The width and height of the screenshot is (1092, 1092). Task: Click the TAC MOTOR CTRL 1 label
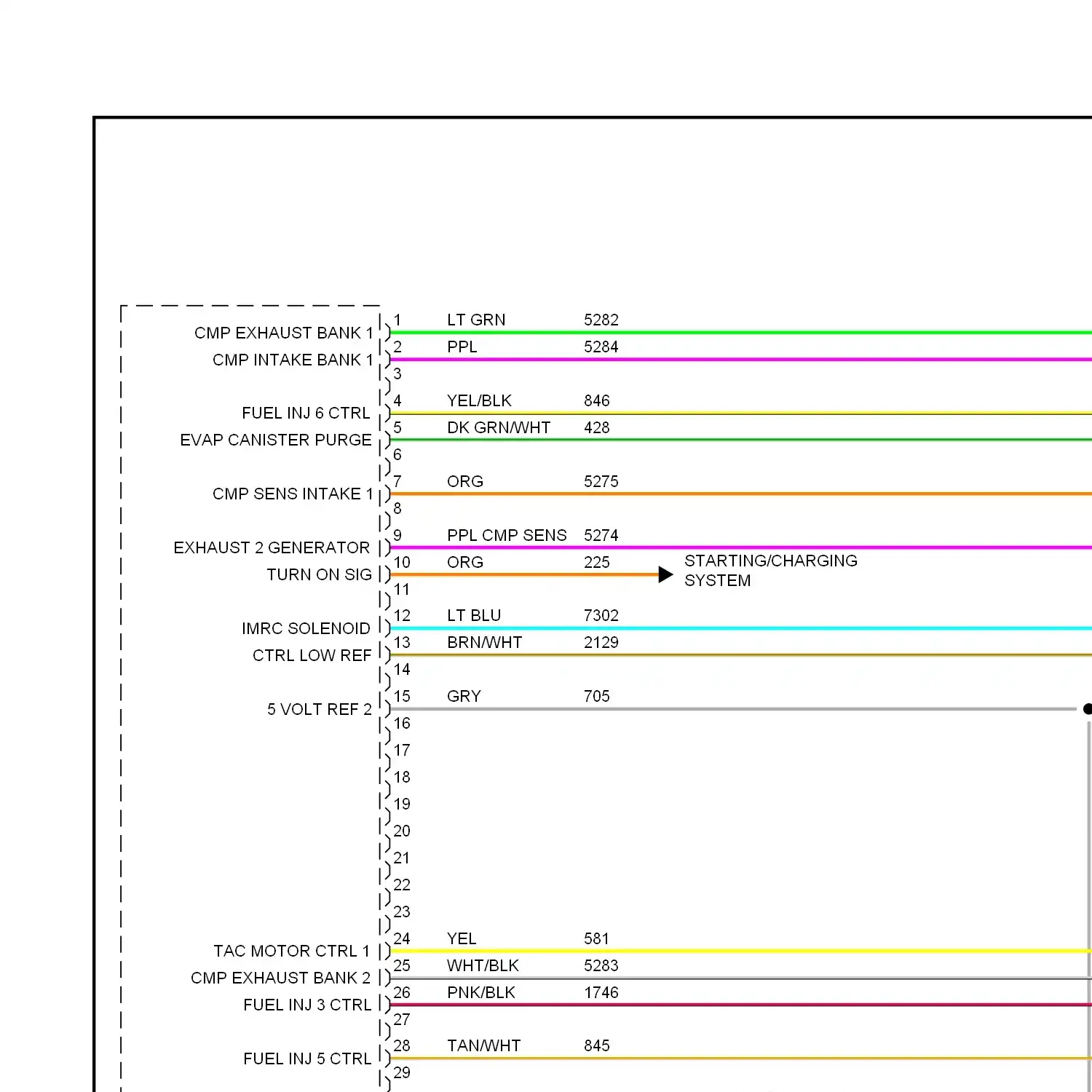coord(291,951)
